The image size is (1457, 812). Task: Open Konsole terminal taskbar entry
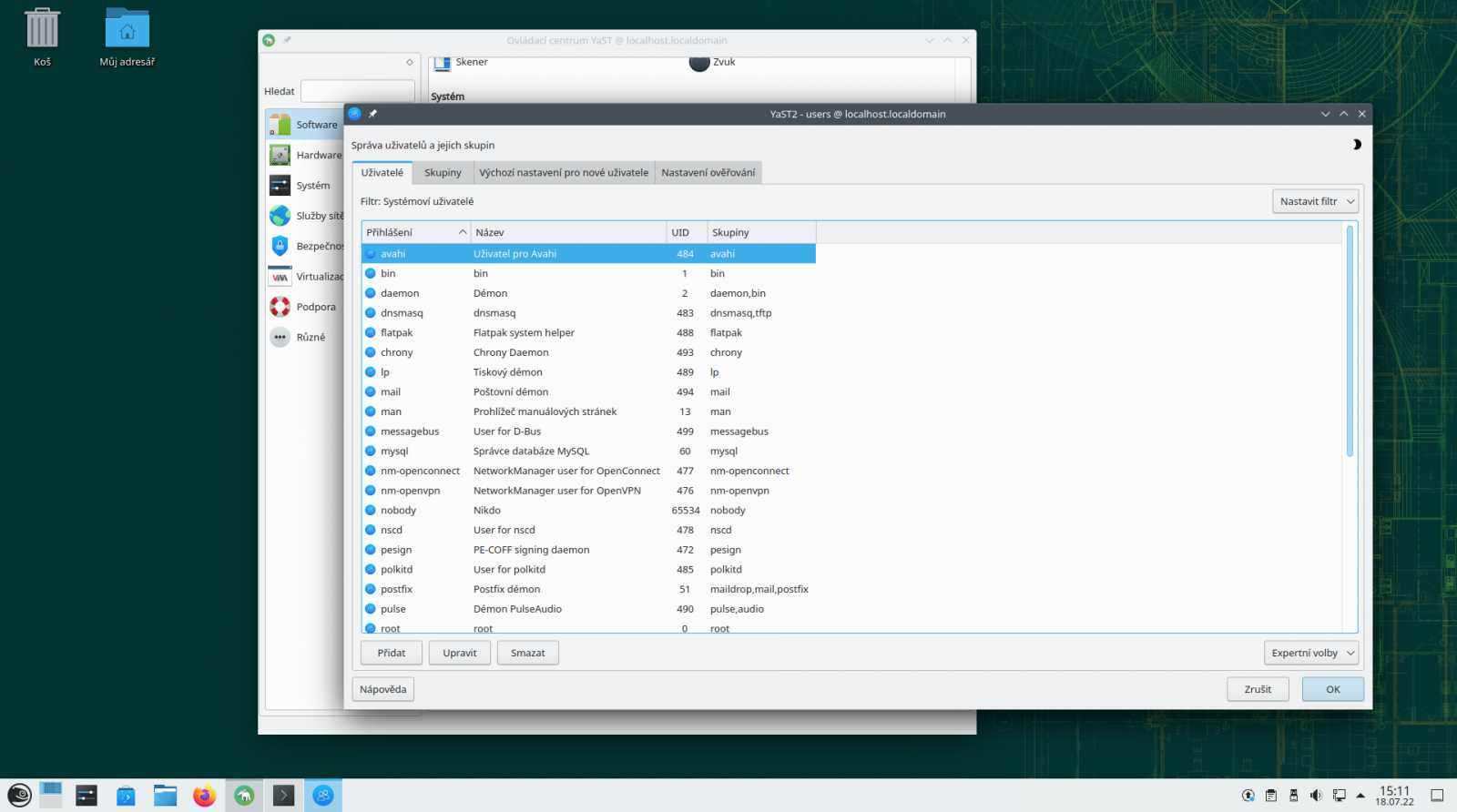[283, 796]
